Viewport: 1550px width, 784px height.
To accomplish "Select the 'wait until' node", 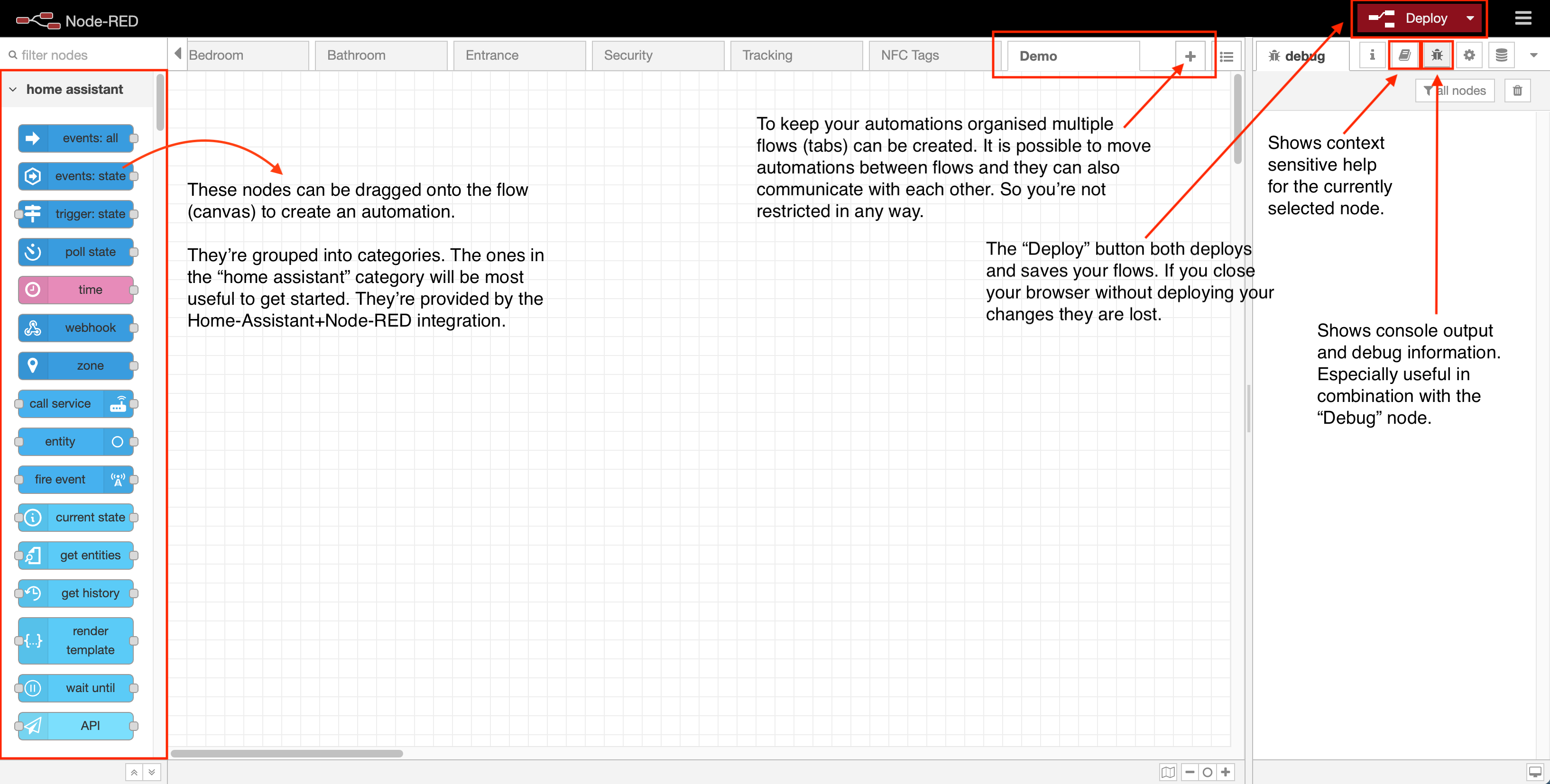I will 76,688.
